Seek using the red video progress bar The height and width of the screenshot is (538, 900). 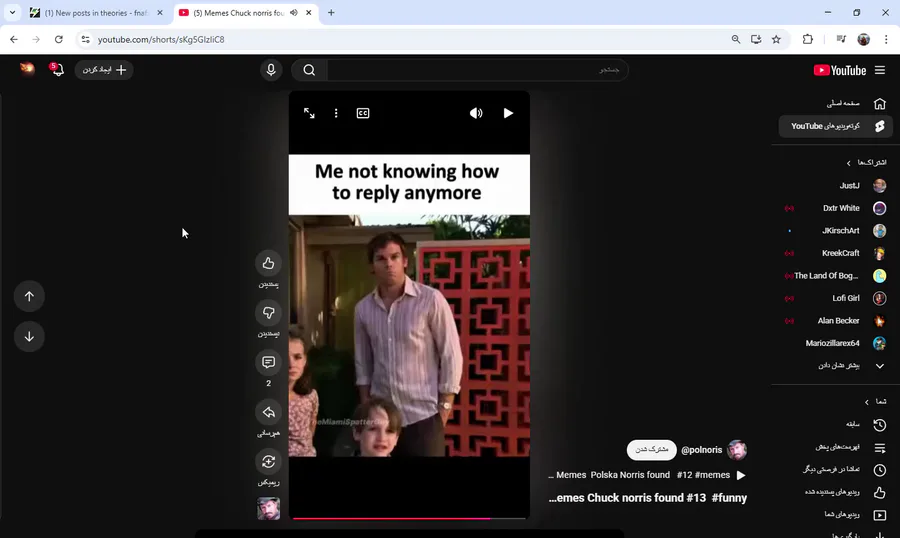pos(409,518)
